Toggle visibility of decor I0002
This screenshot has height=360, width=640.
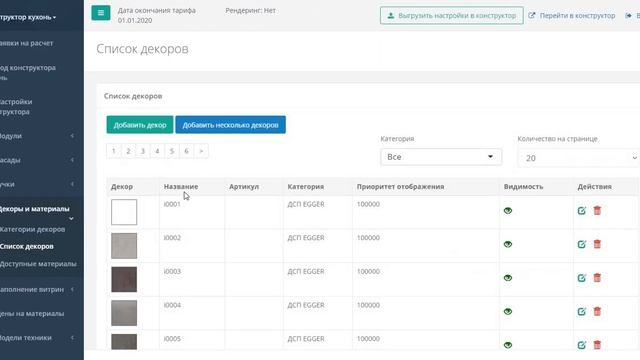508,244
